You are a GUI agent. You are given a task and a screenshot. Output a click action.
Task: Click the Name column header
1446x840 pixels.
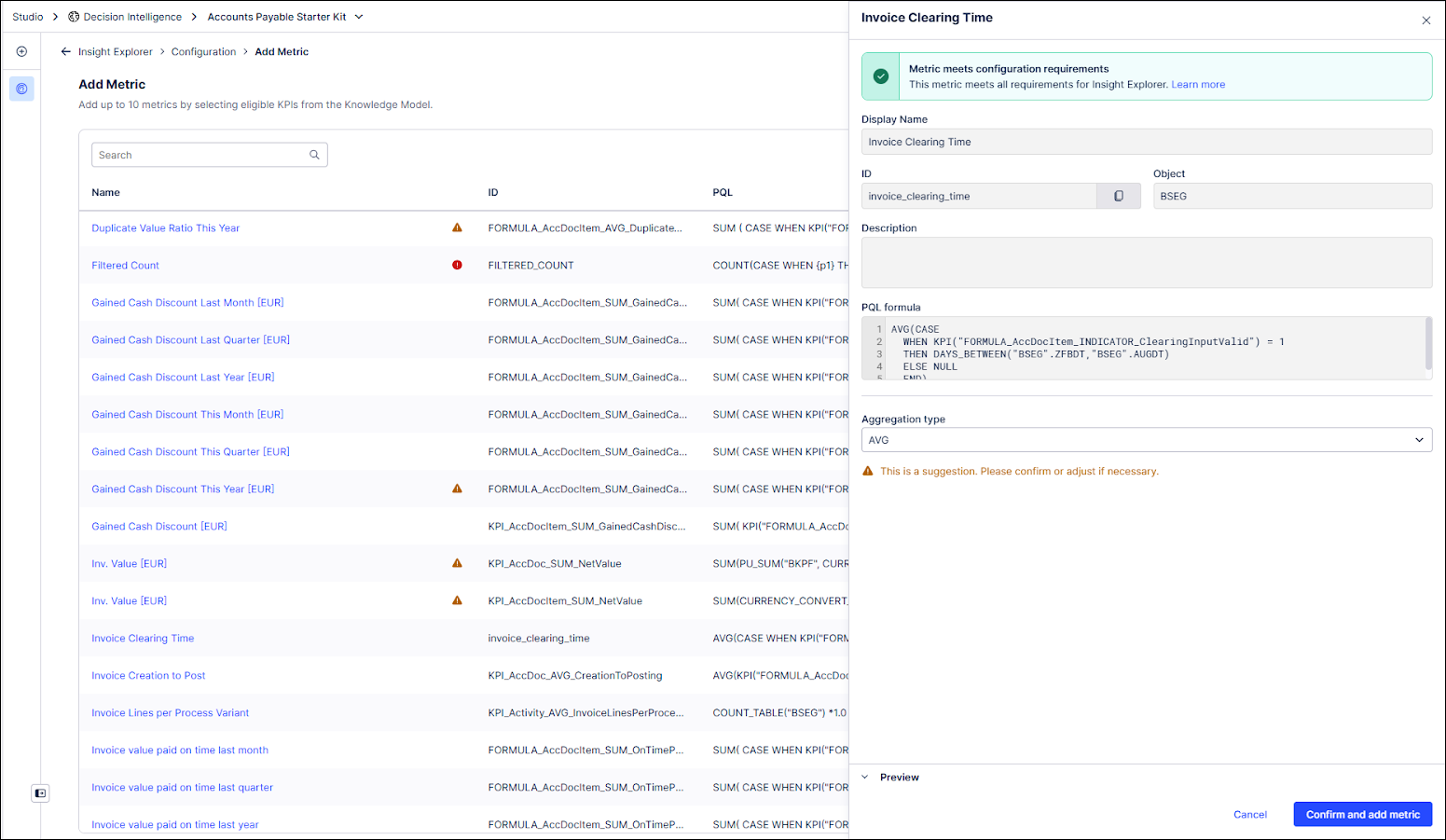[105, 192]
